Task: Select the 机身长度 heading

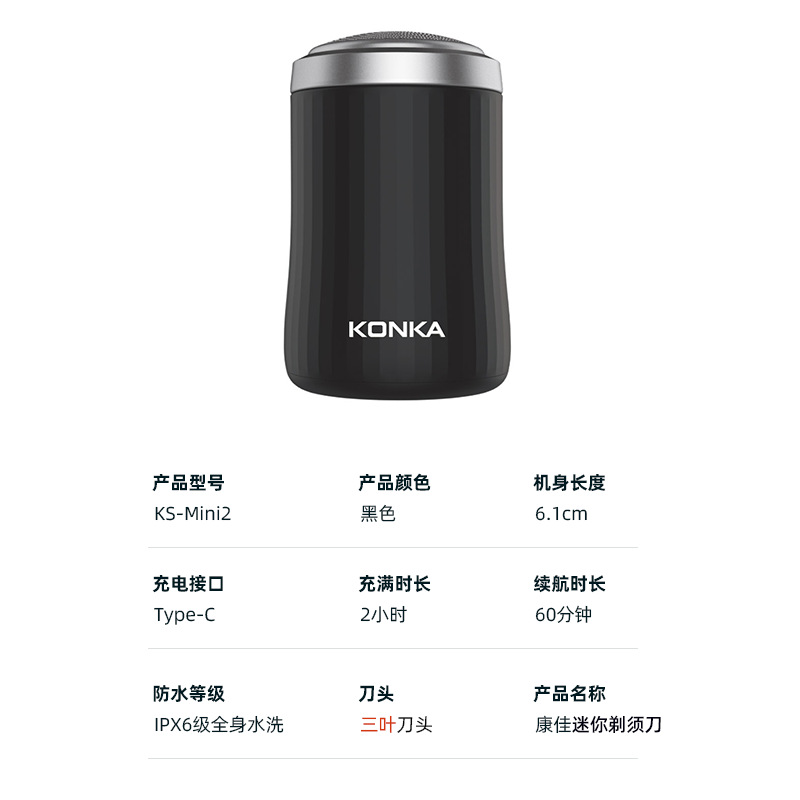Action: tap(569, 483)
